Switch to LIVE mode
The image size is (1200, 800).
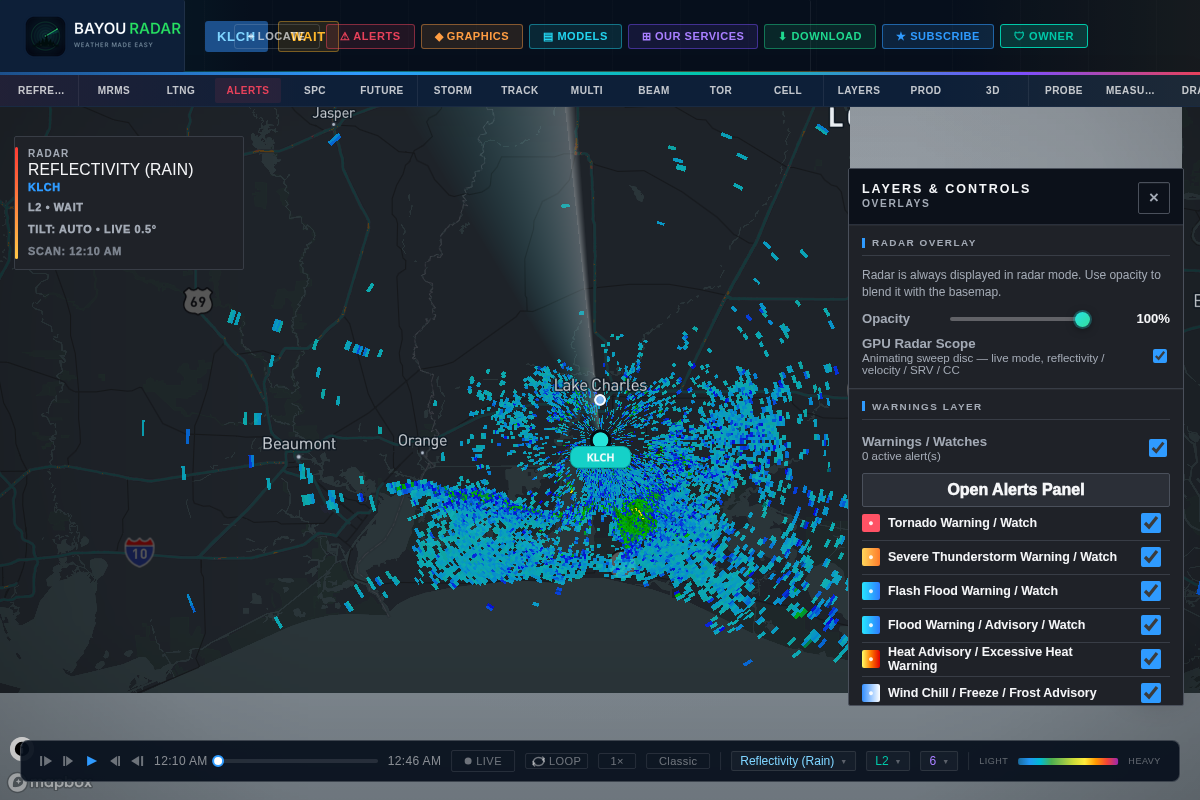pyautogui.click(x=483, y=761)
